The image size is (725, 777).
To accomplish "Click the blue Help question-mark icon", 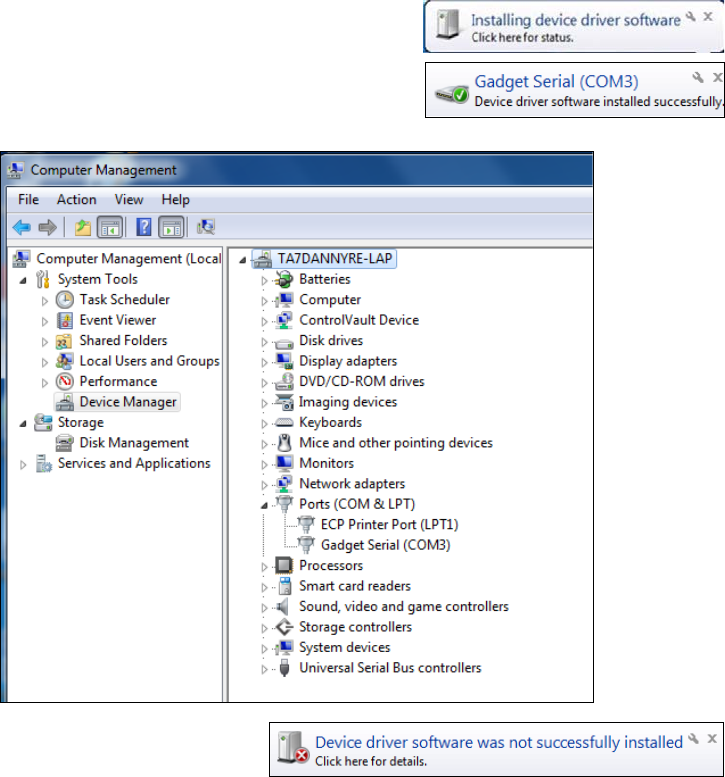I will tap(144, 227).
